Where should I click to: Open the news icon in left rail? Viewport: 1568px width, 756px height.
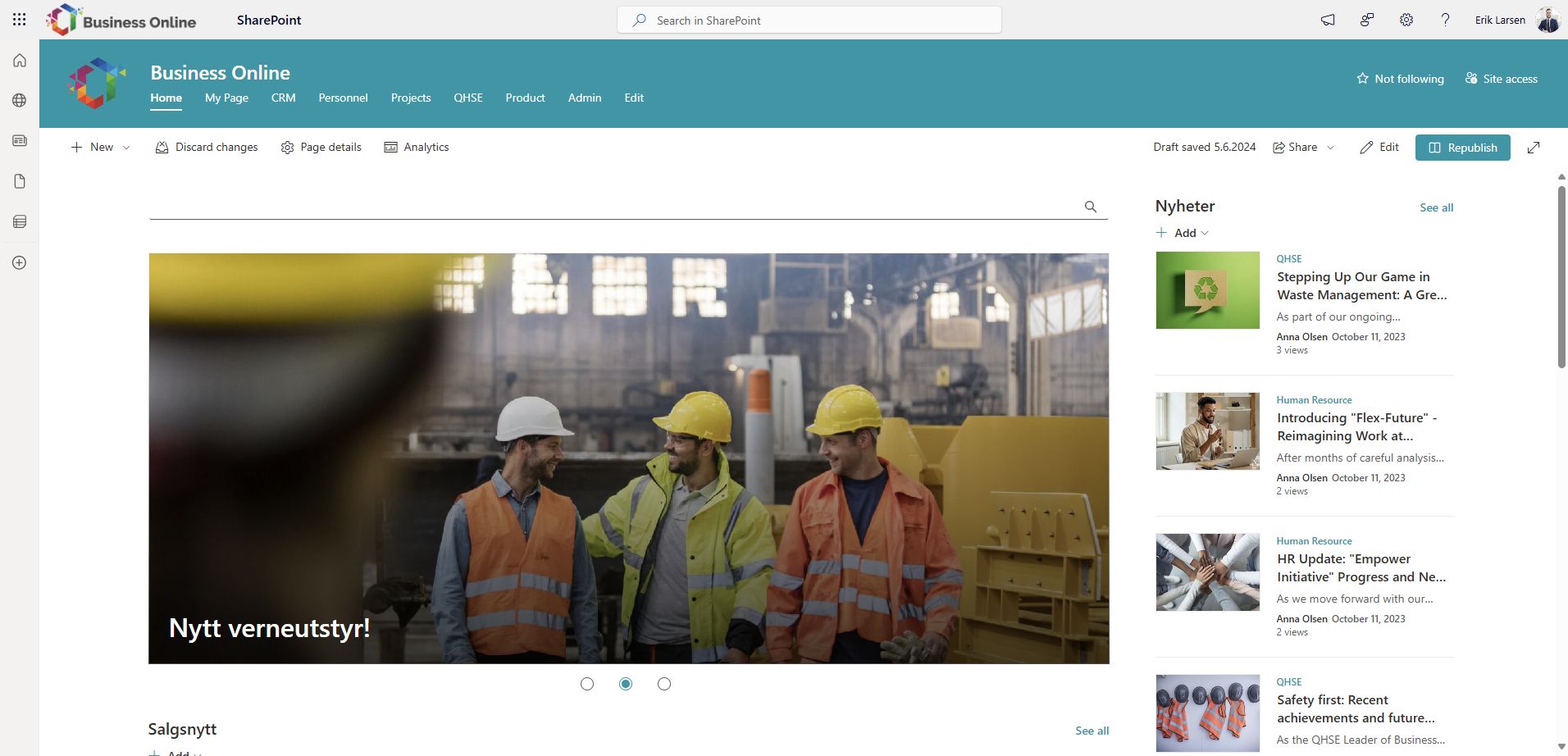[x=20, y=141]
